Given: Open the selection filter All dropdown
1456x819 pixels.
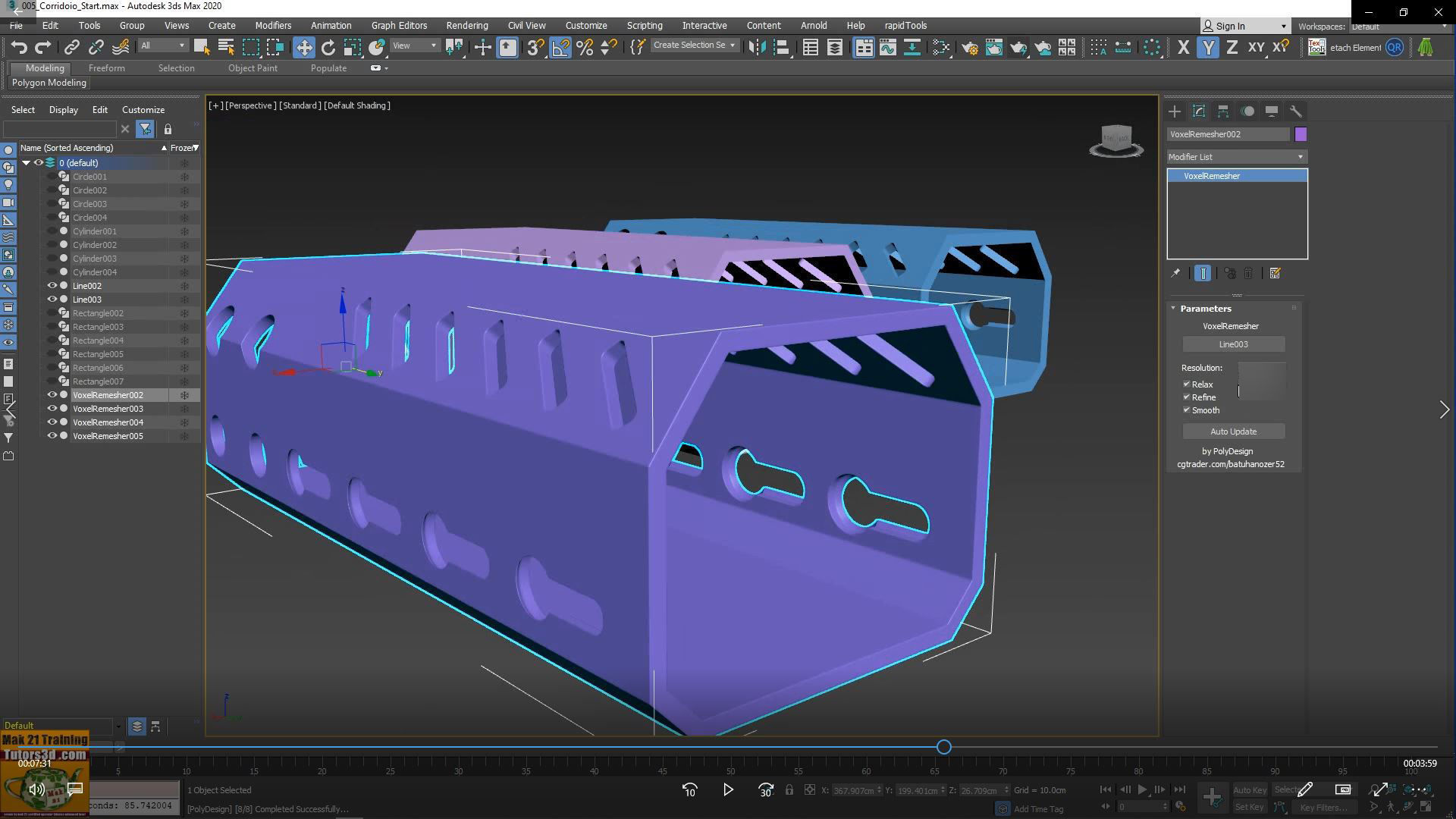Looking at the screenshot, I should [163, 45].
